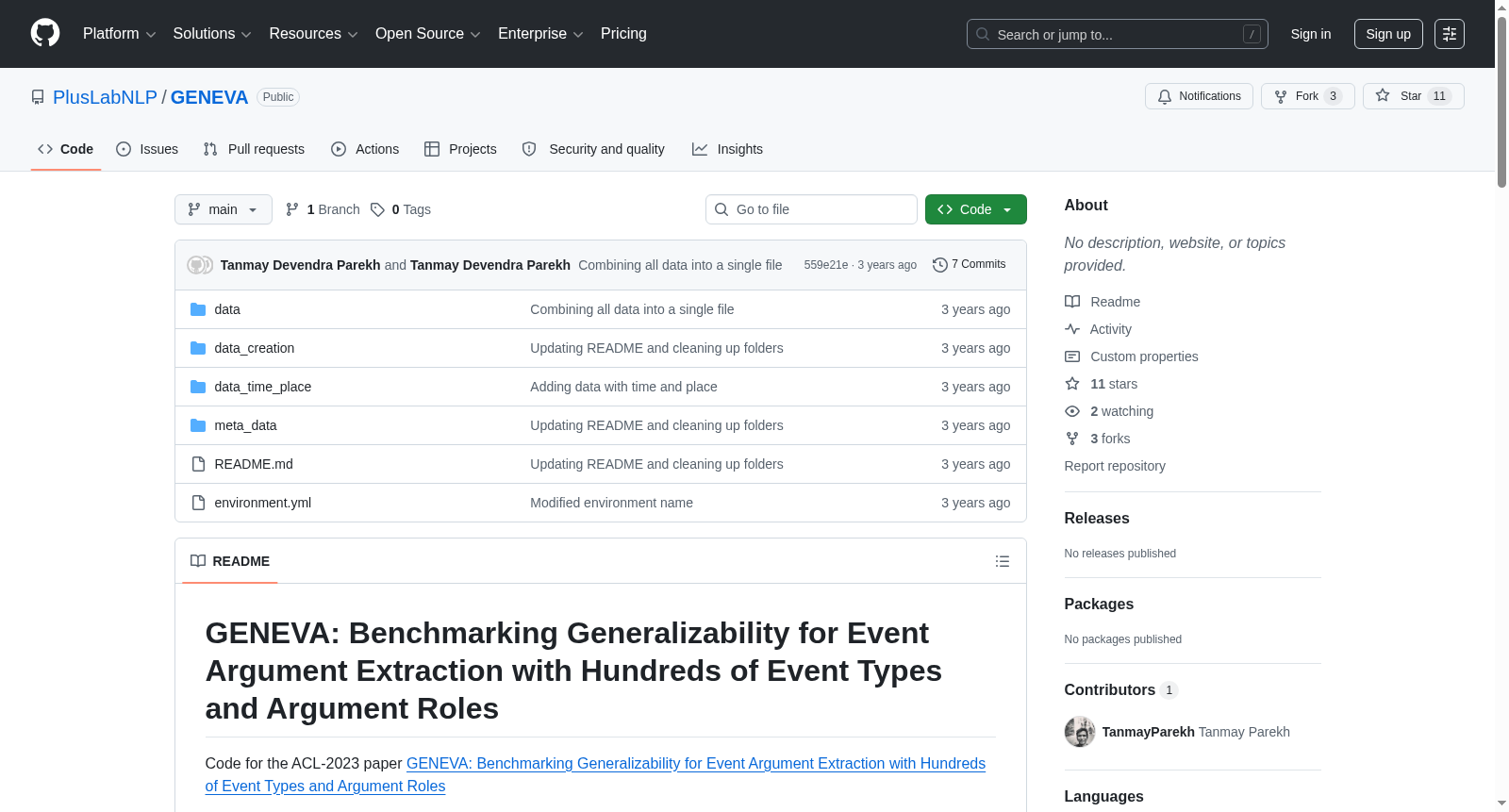
Task: Open the GENEVA repository name link
Action: coord(209,97)
